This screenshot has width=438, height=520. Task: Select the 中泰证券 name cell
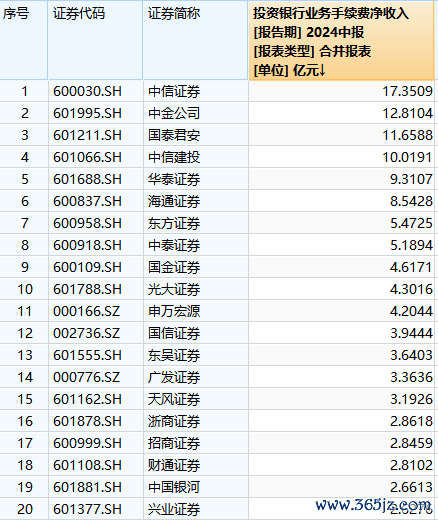(x=195, y=245)
